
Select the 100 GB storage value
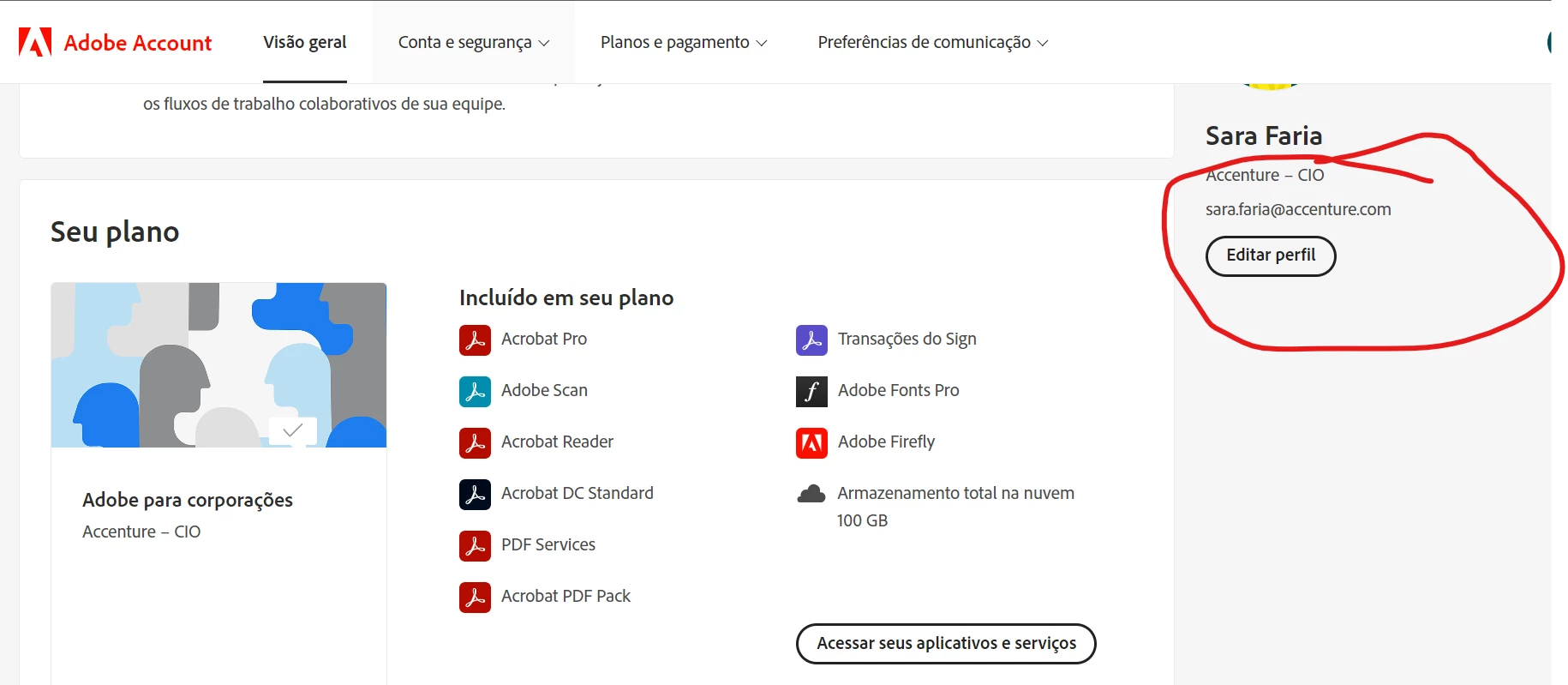click(862, 520)
